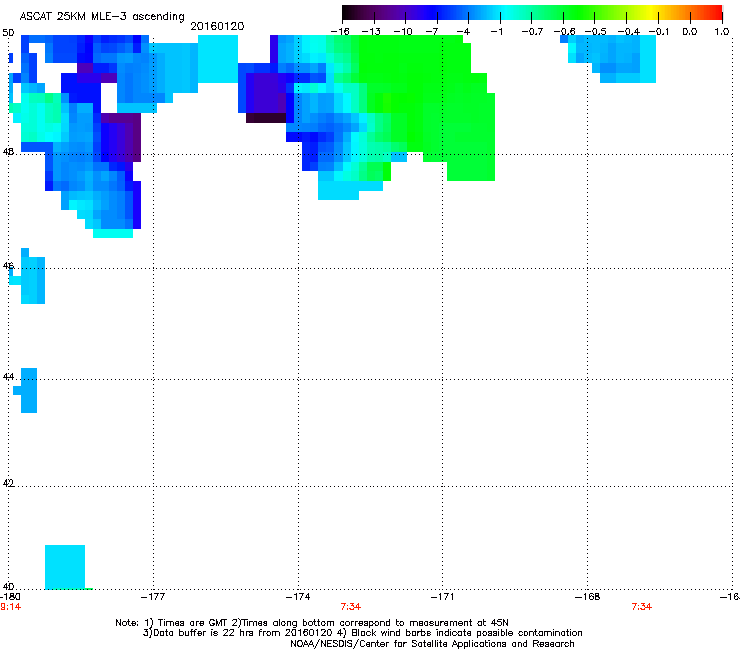Click the longitude label -174

(298, 597)
